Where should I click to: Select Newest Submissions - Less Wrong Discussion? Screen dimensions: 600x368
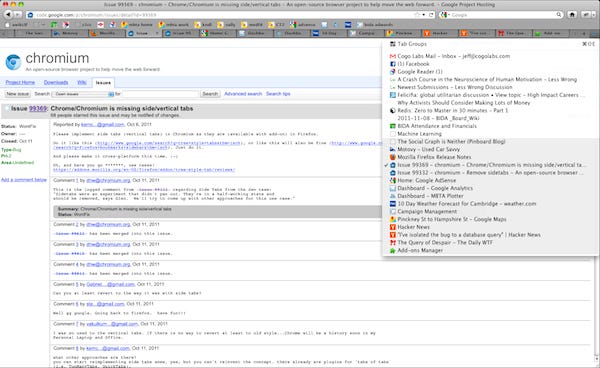coord(490,87)
